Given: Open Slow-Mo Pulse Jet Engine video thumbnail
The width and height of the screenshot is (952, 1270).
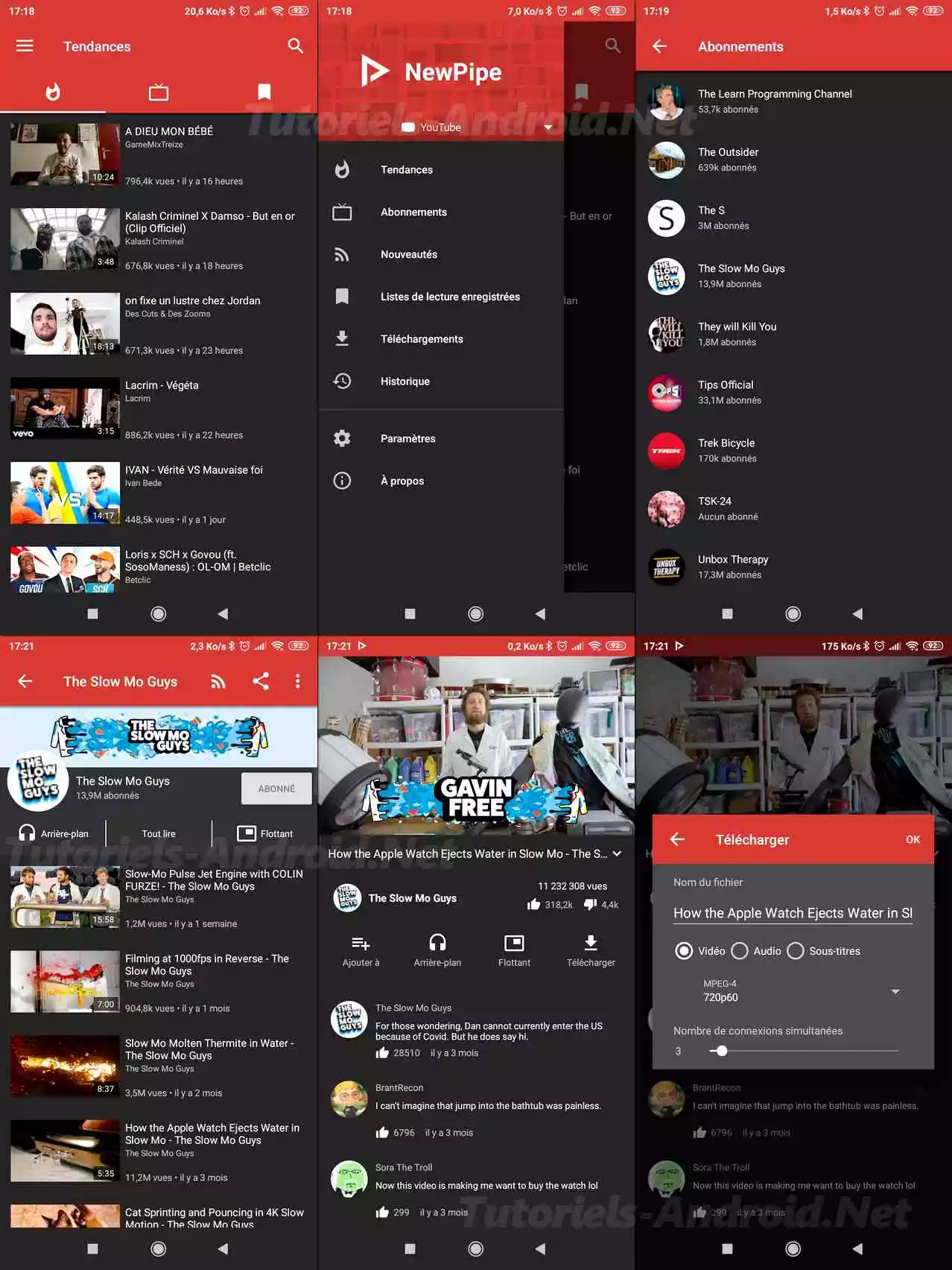Looking at the screenshot, I should [x=65, y=897].
